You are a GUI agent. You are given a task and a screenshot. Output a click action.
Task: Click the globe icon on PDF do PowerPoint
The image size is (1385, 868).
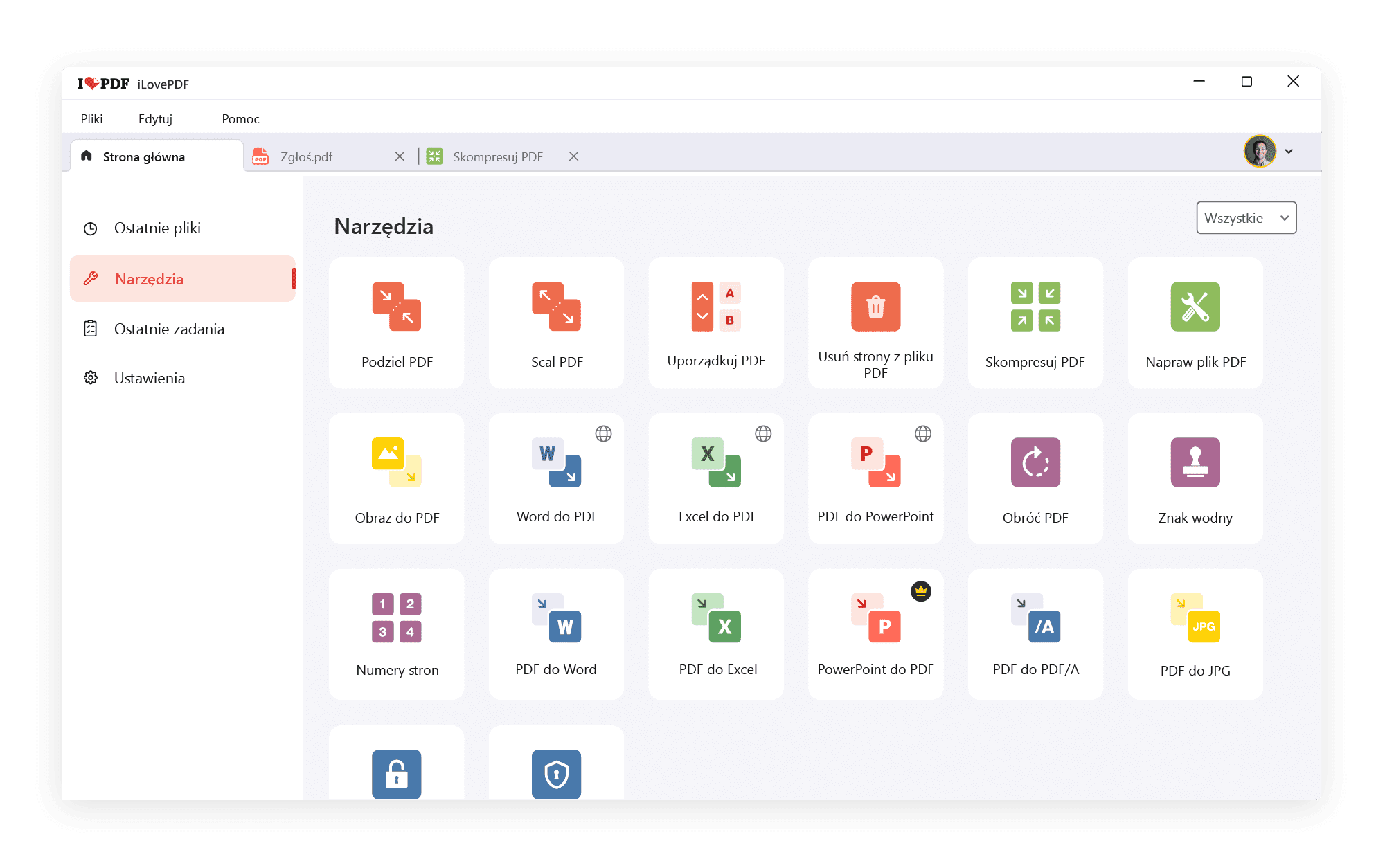click(923, 434)
